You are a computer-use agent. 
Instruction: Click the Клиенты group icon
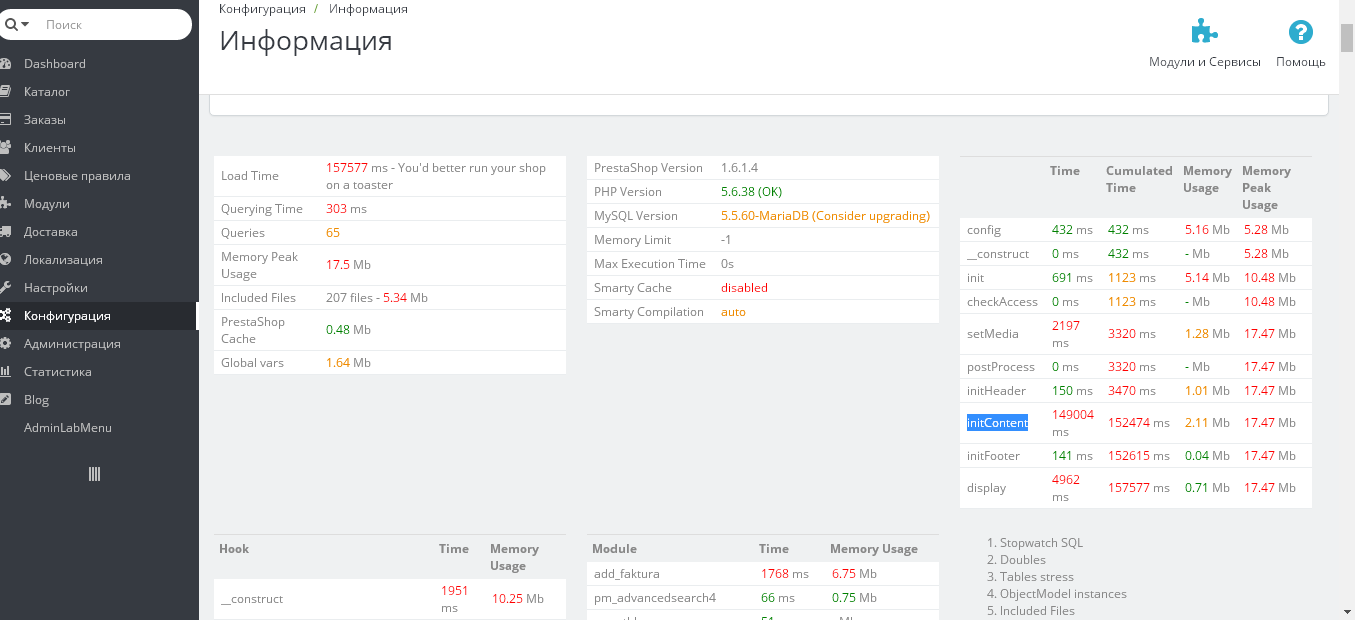pyautogui.click(x=6, y=147)
